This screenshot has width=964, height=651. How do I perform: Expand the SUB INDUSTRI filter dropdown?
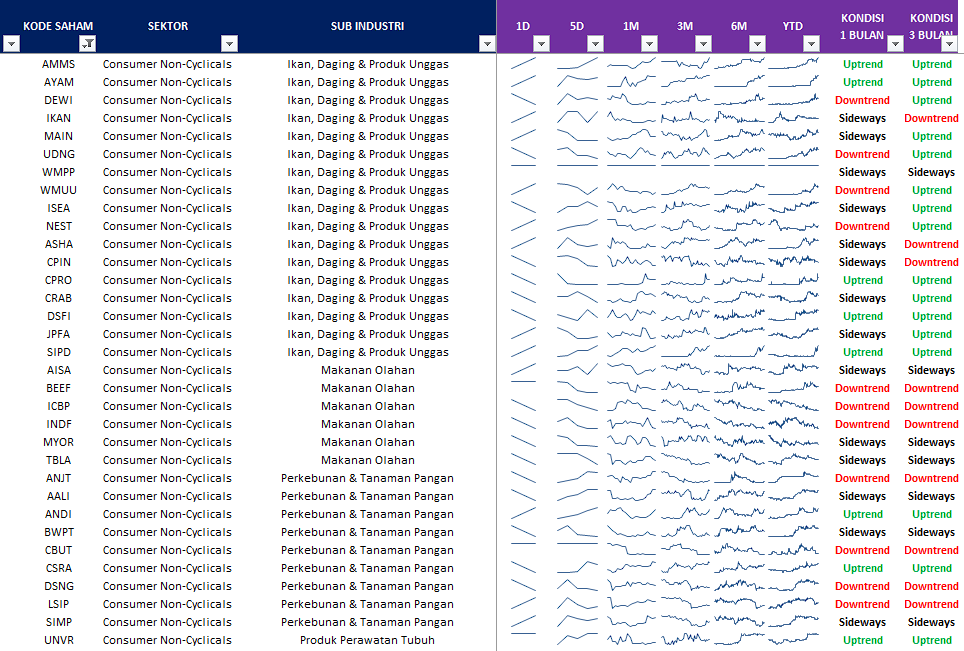487,43
